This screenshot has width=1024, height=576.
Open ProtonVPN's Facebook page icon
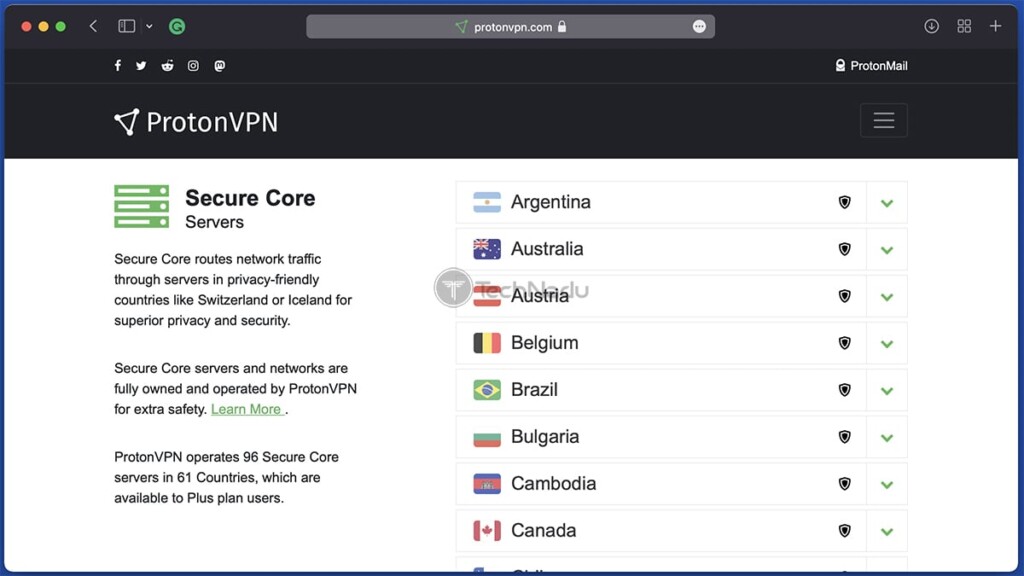tap(118, 65)
